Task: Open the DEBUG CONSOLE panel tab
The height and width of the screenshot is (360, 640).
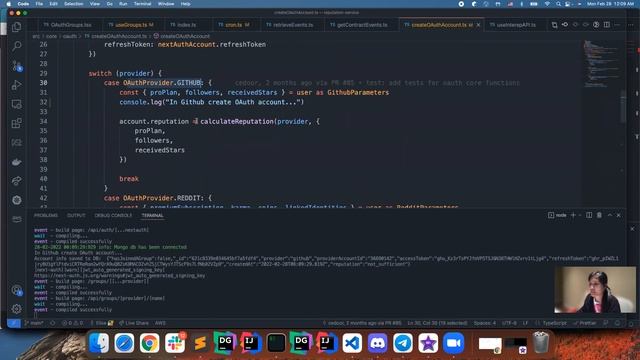Action: tap(113, 215)
